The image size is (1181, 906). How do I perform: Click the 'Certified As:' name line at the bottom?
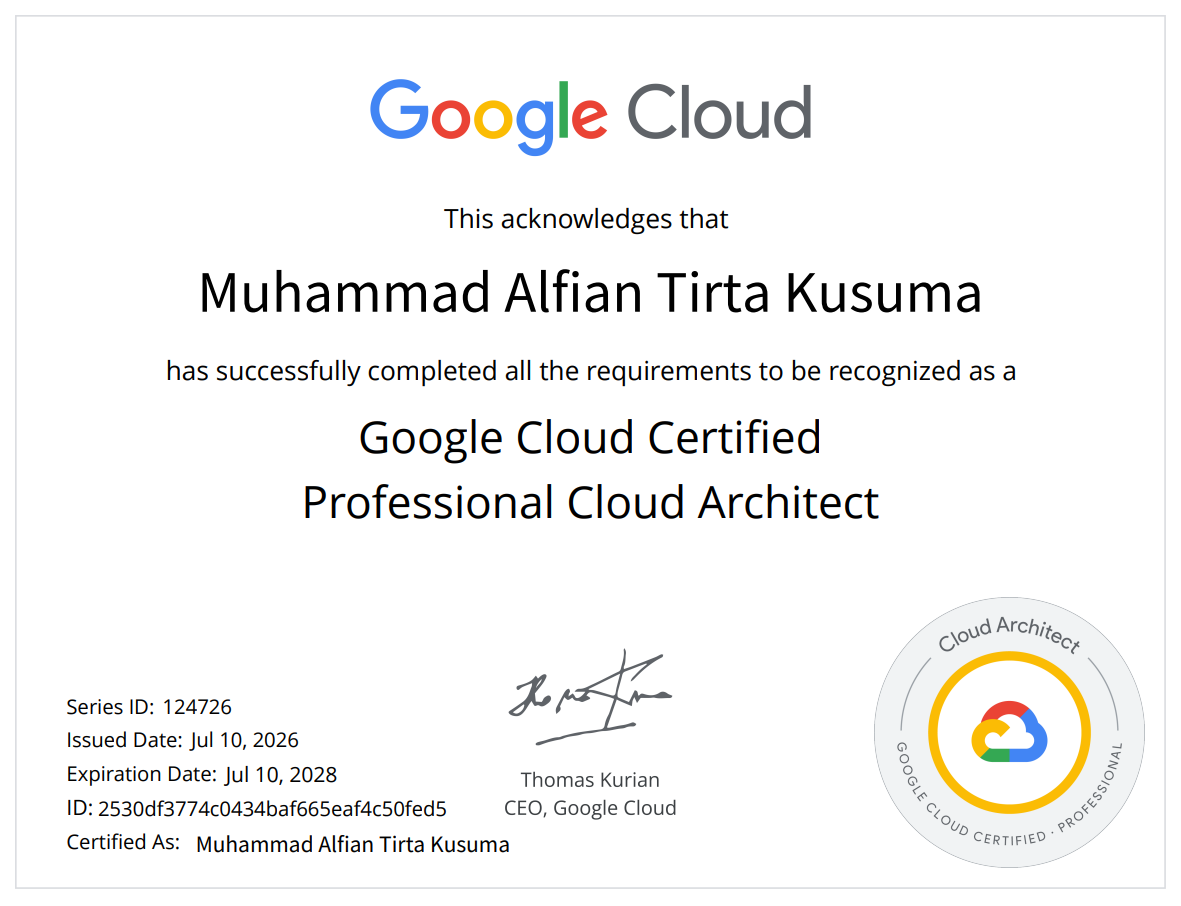point(288,843)
